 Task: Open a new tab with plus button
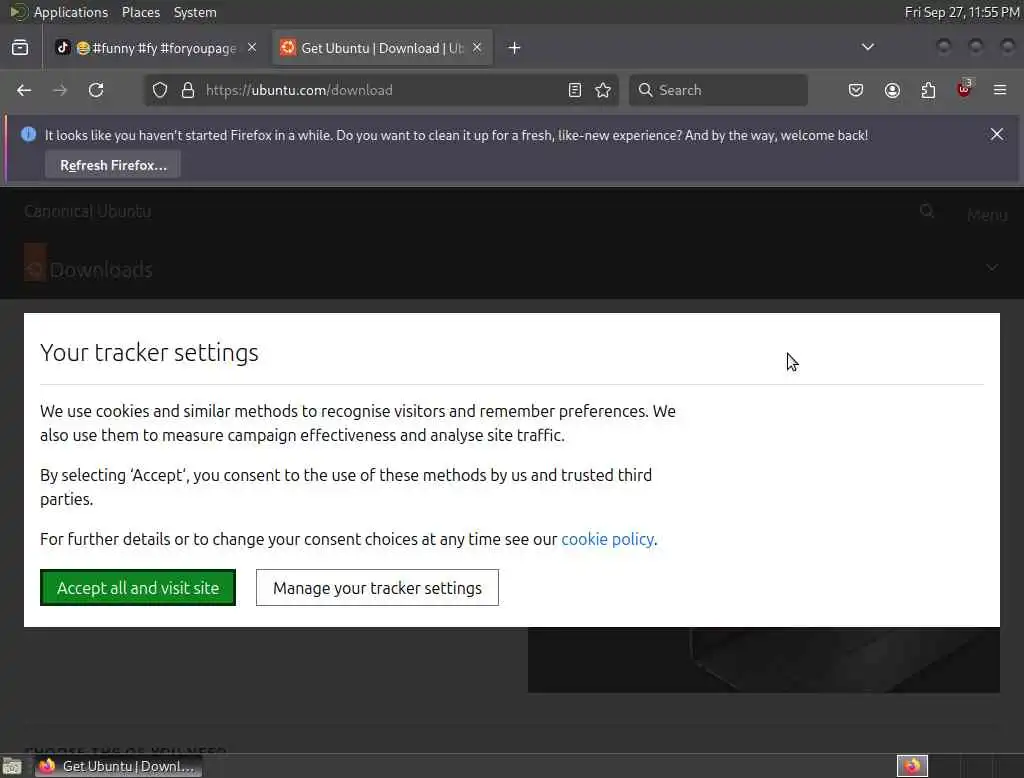point(515,48)
